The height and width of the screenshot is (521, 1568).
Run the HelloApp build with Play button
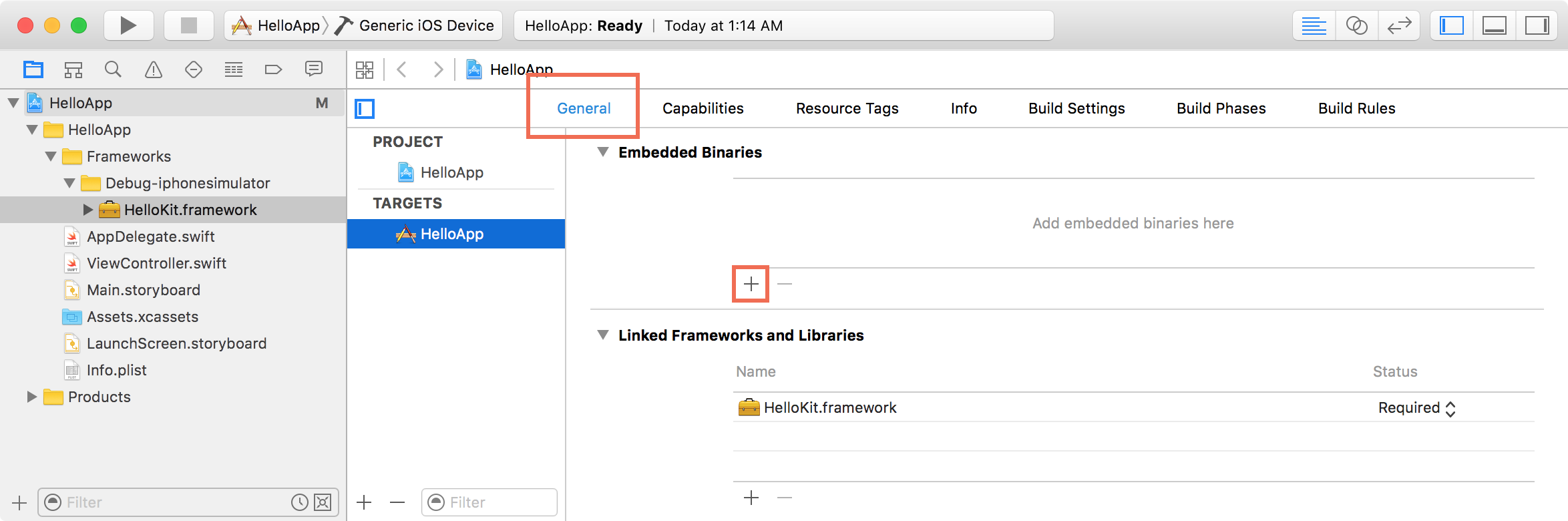pos(128,25)
